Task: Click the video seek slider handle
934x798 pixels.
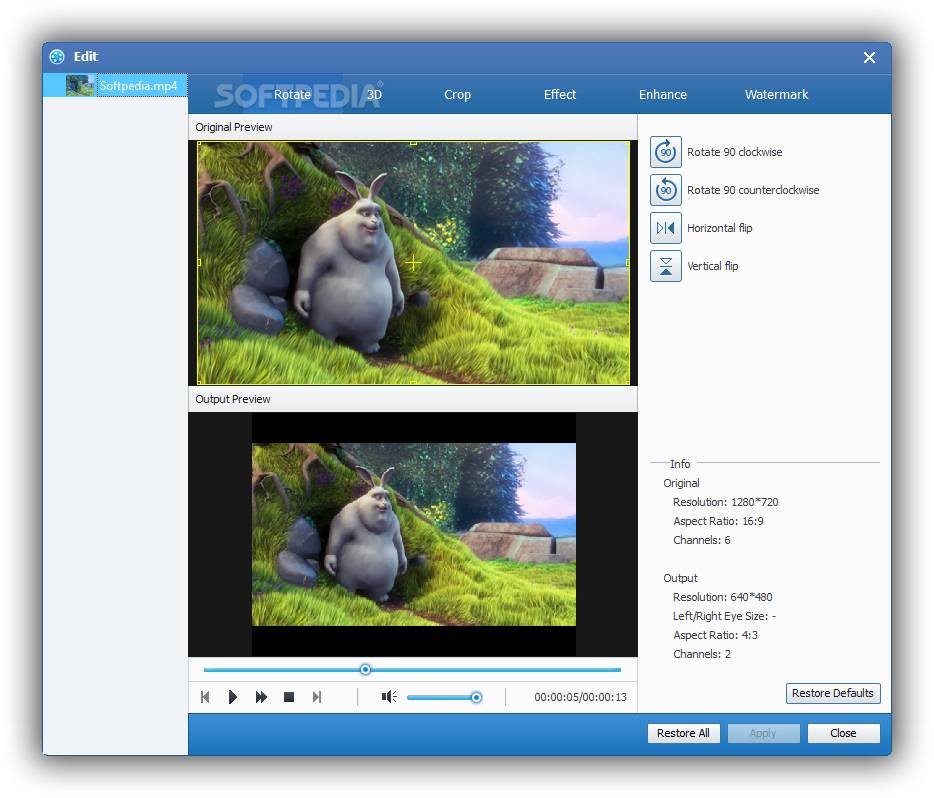Action: click(x=365, y=669)
